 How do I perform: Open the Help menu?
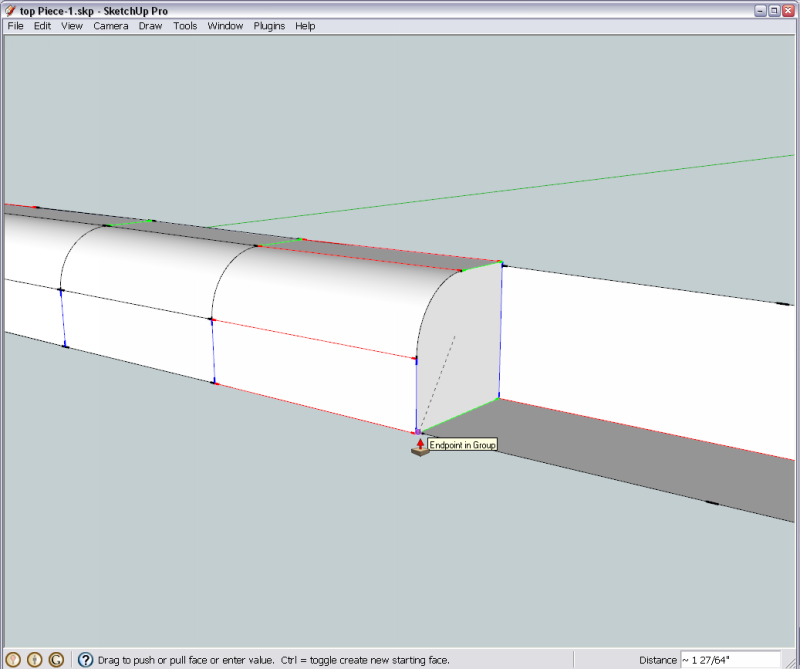pyautogui.click(x=305, y=26)
